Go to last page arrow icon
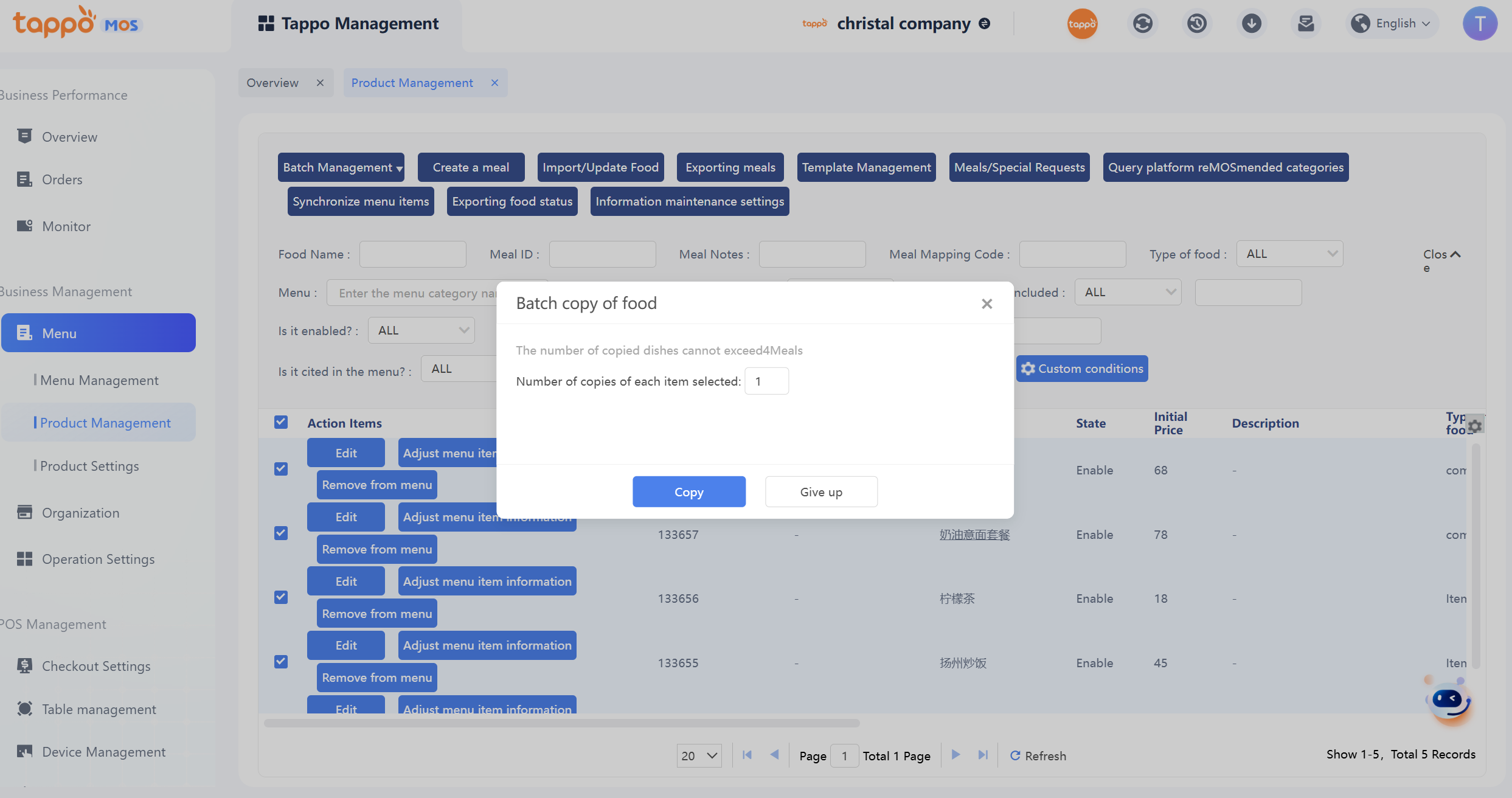Screen dimensions: 1512x798 click(x=982, y=755)
